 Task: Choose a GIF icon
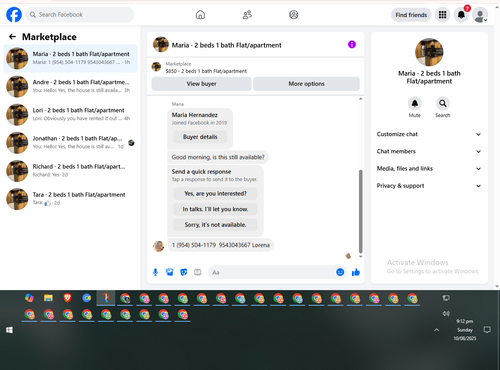point(198,272)
